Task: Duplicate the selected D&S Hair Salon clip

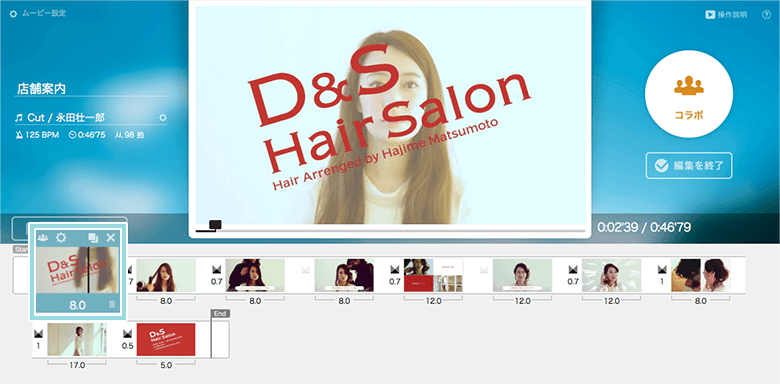Action: point(93,238)
